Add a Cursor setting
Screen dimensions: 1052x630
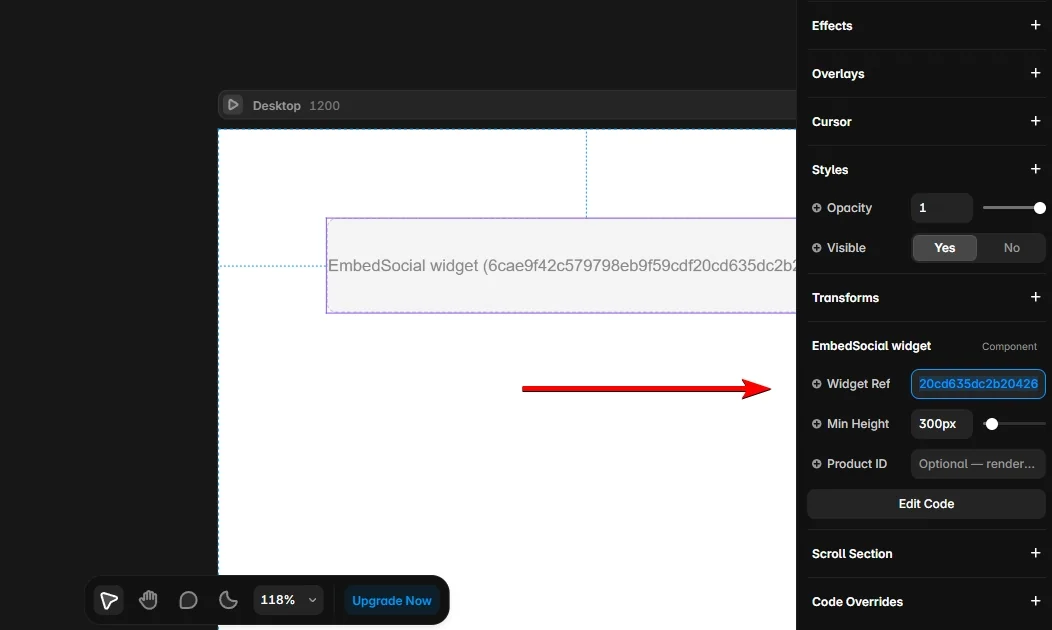click(x=1035, y=121)
